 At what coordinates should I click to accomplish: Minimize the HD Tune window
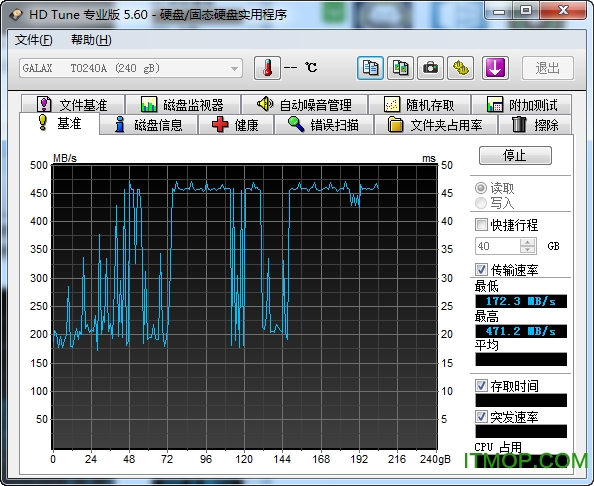point(499,11)
